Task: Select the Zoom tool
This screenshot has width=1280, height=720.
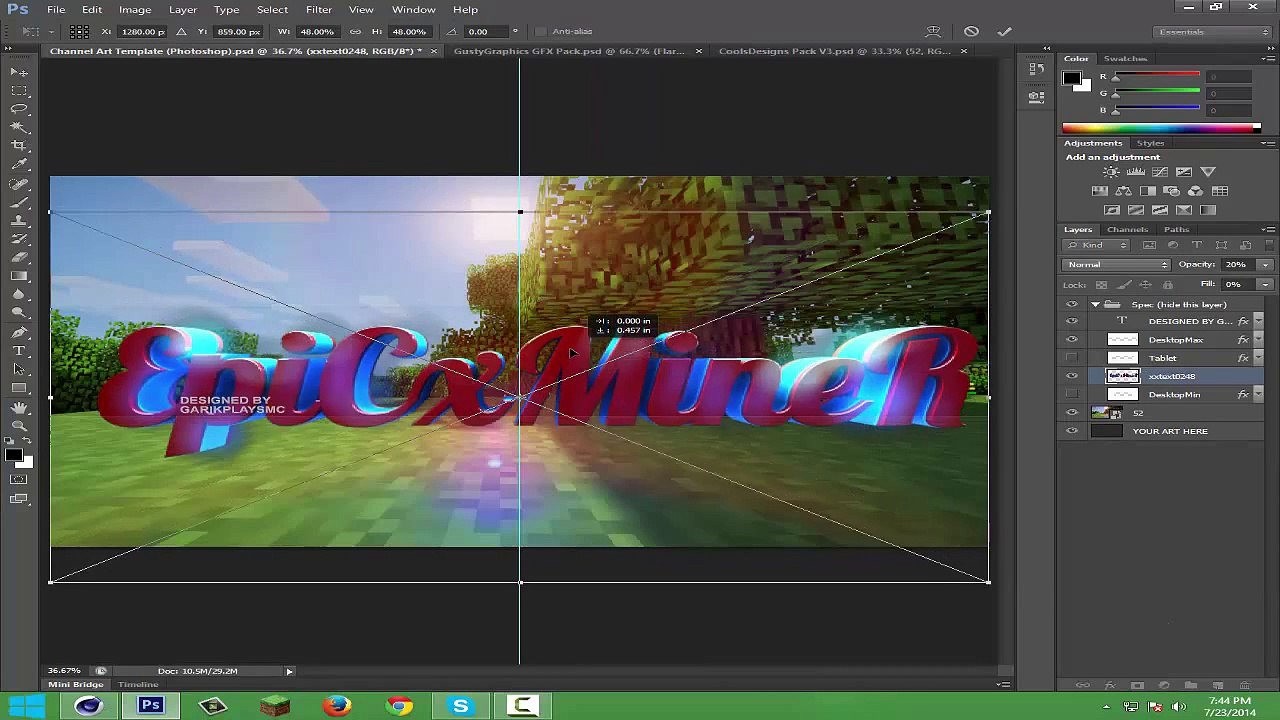Action: [19, 427]
